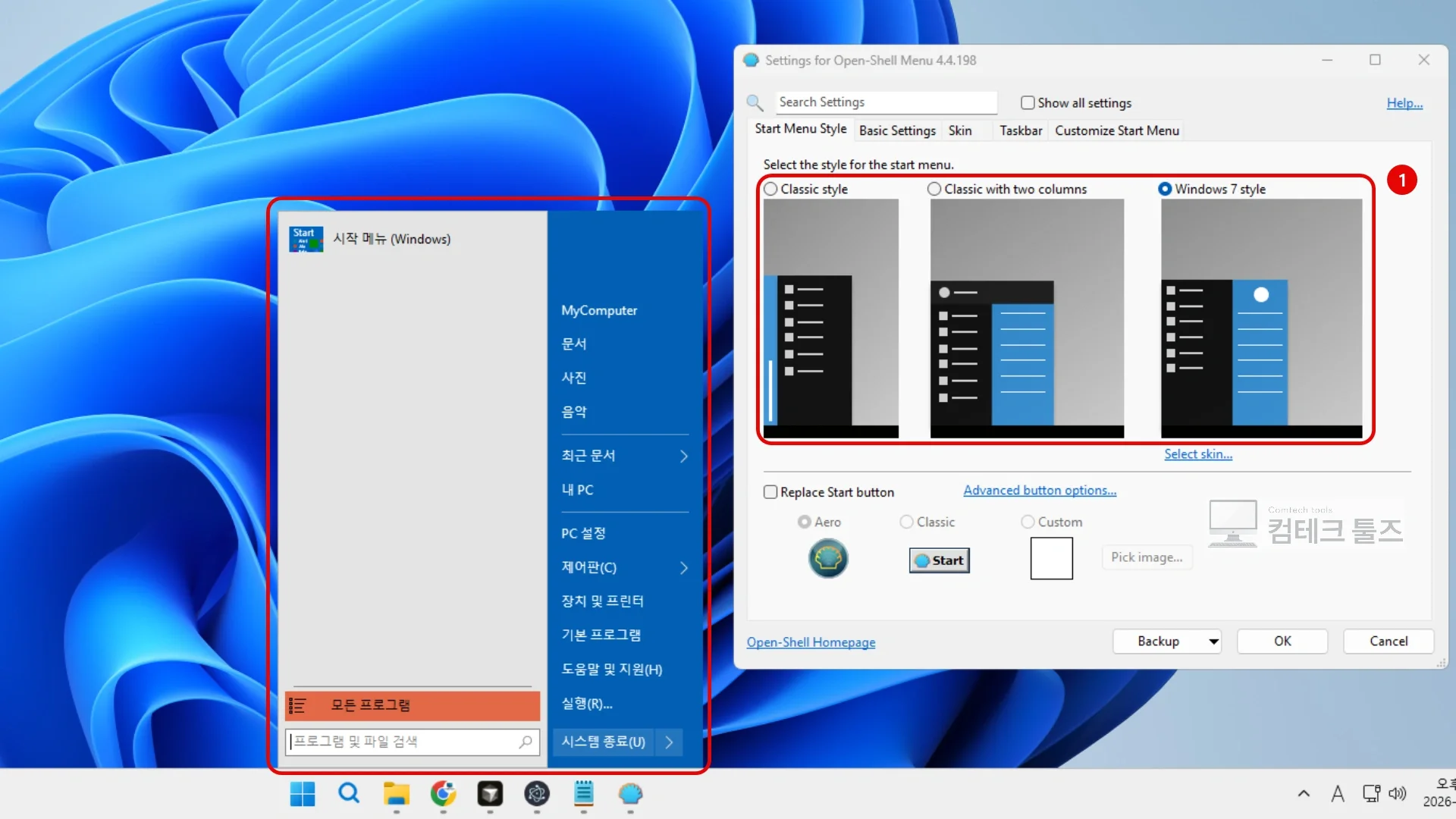Select Classic with two columns option
Image resolution: width=1456 pixels, height=819 pixels.
[x=934, y=189]
